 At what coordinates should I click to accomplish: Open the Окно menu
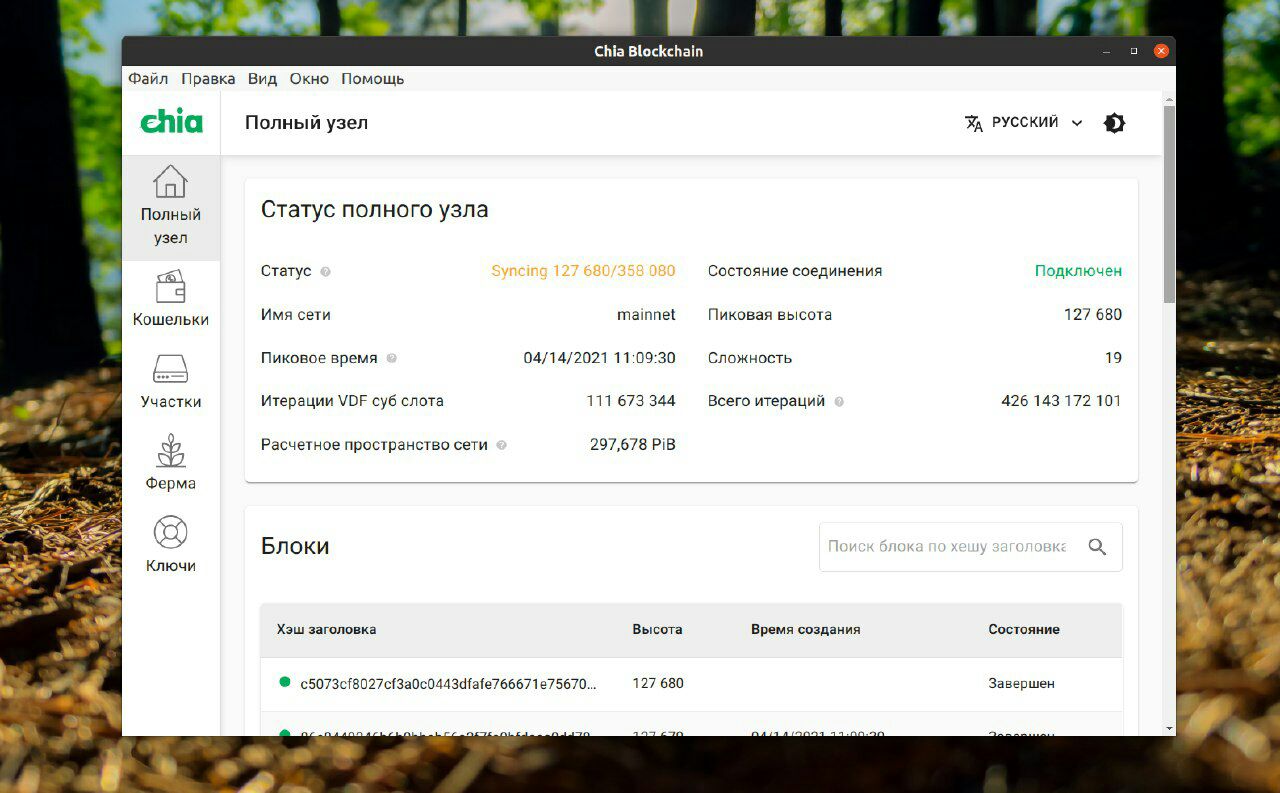[x=309, y=79]
